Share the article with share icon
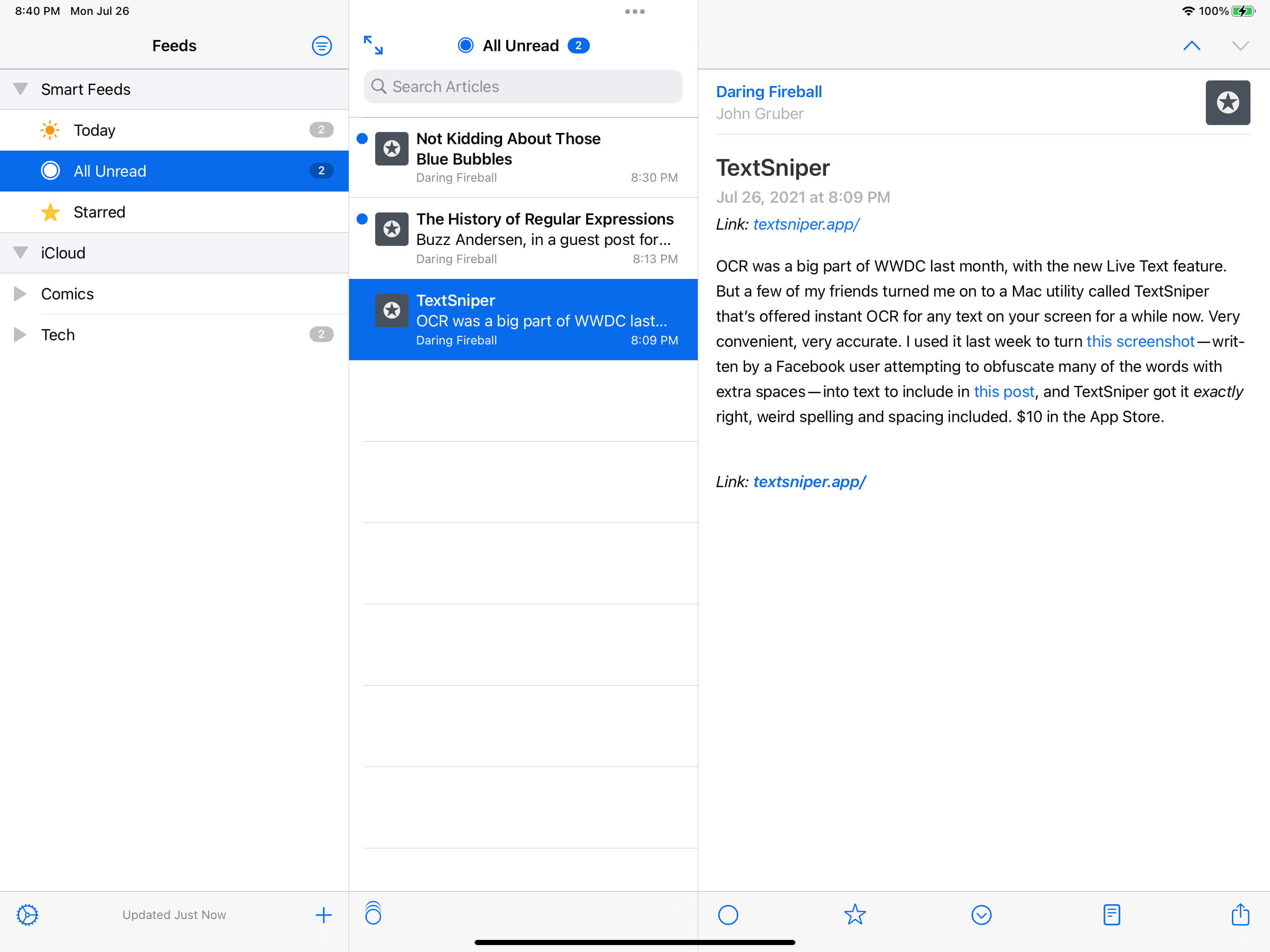1270x952 pixels. click(x=1240, y=914)
